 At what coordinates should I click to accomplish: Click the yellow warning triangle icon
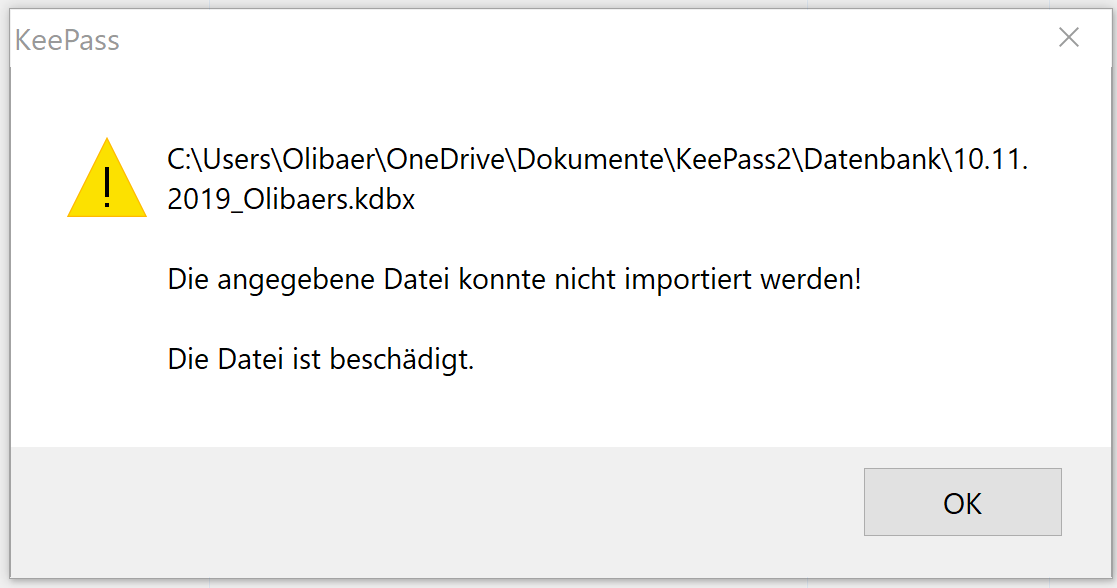pyautogui.click(x=107, y=178)
